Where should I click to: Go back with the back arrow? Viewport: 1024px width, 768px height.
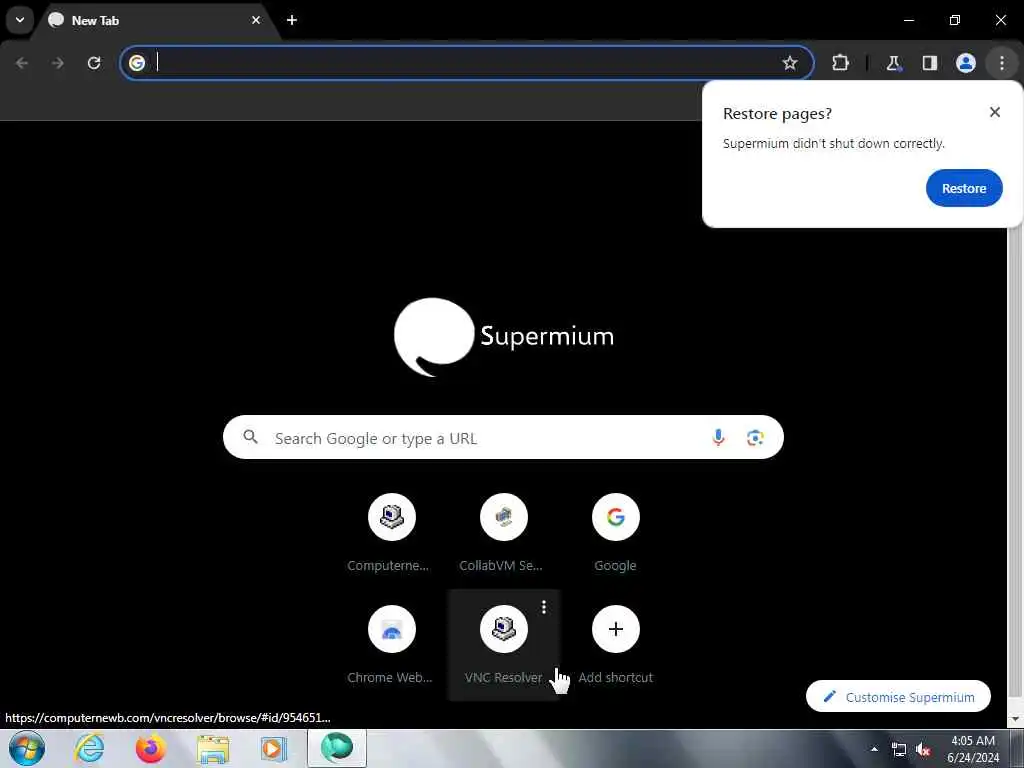(x=22, y=63)
